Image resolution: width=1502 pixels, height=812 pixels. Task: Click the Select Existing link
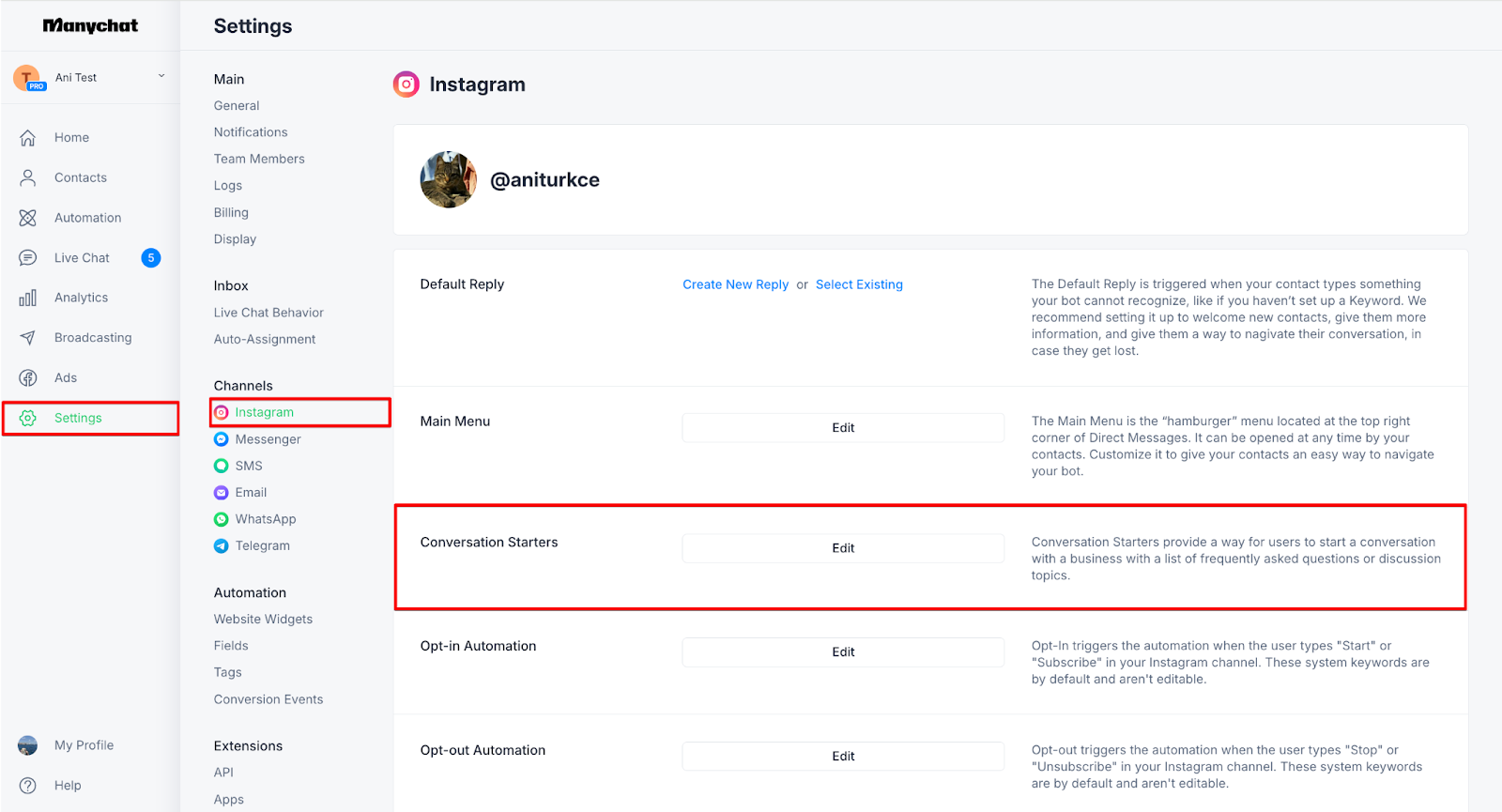[x=859, y=284]
